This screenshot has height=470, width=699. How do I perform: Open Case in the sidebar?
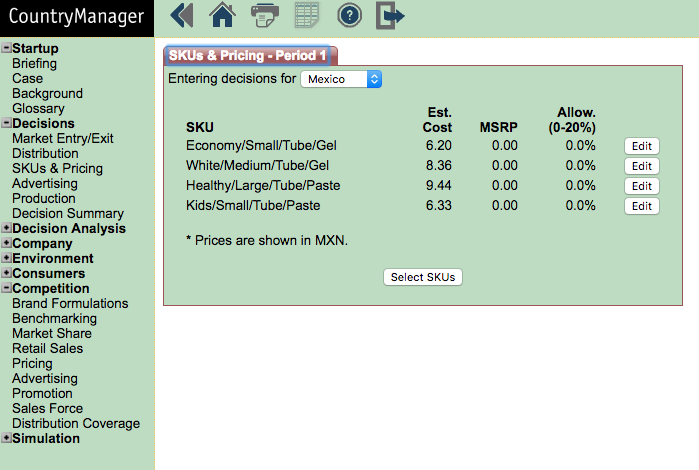tap(28, 78)
